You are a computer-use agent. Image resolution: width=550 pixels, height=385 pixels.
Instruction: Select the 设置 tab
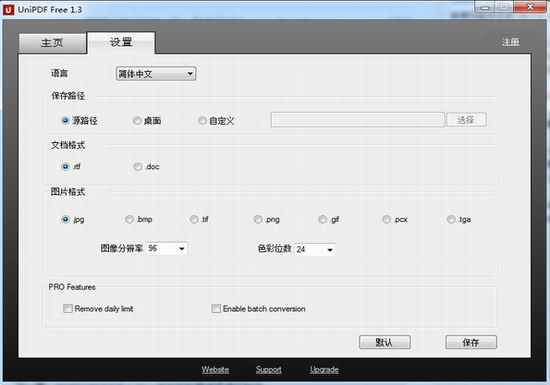121,42
